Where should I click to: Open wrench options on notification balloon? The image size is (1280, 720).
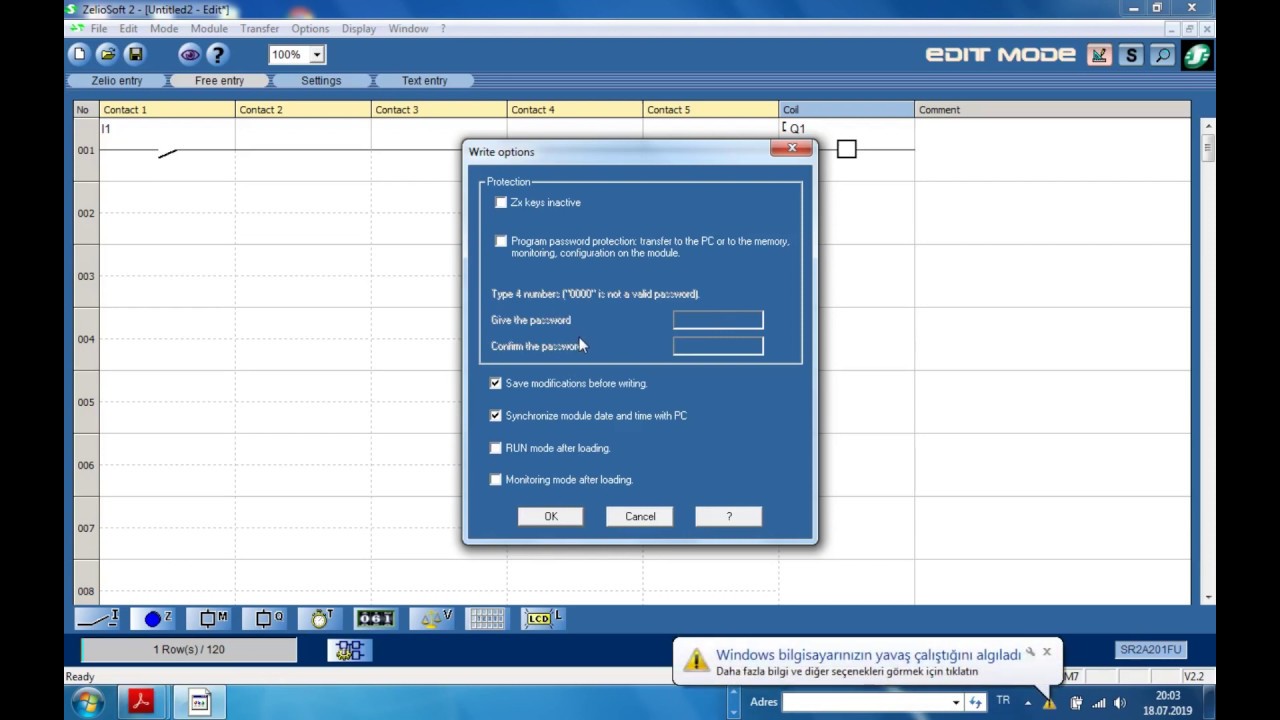[x=1030, y=652]
